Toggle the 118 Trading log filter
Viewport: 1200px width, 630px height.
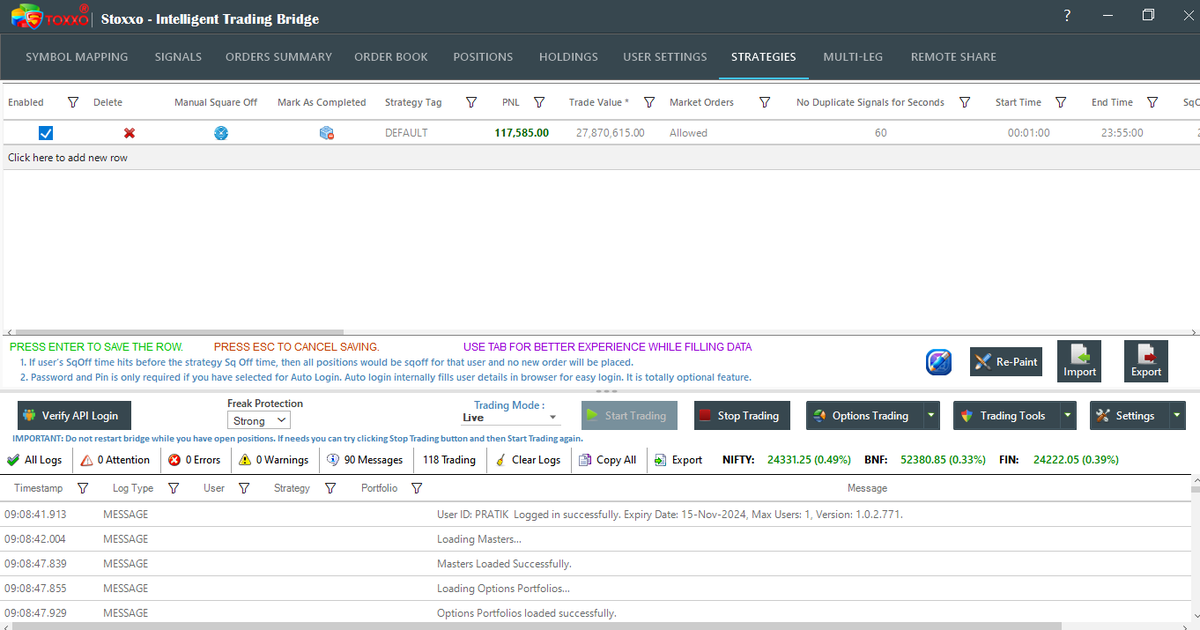(449, 460)
